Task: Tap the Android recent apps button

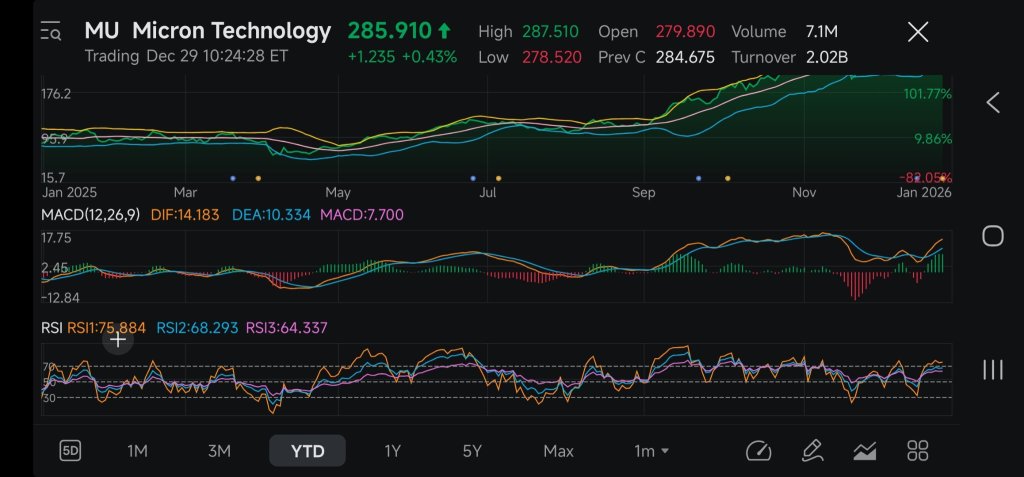Action: click(993, 369)
